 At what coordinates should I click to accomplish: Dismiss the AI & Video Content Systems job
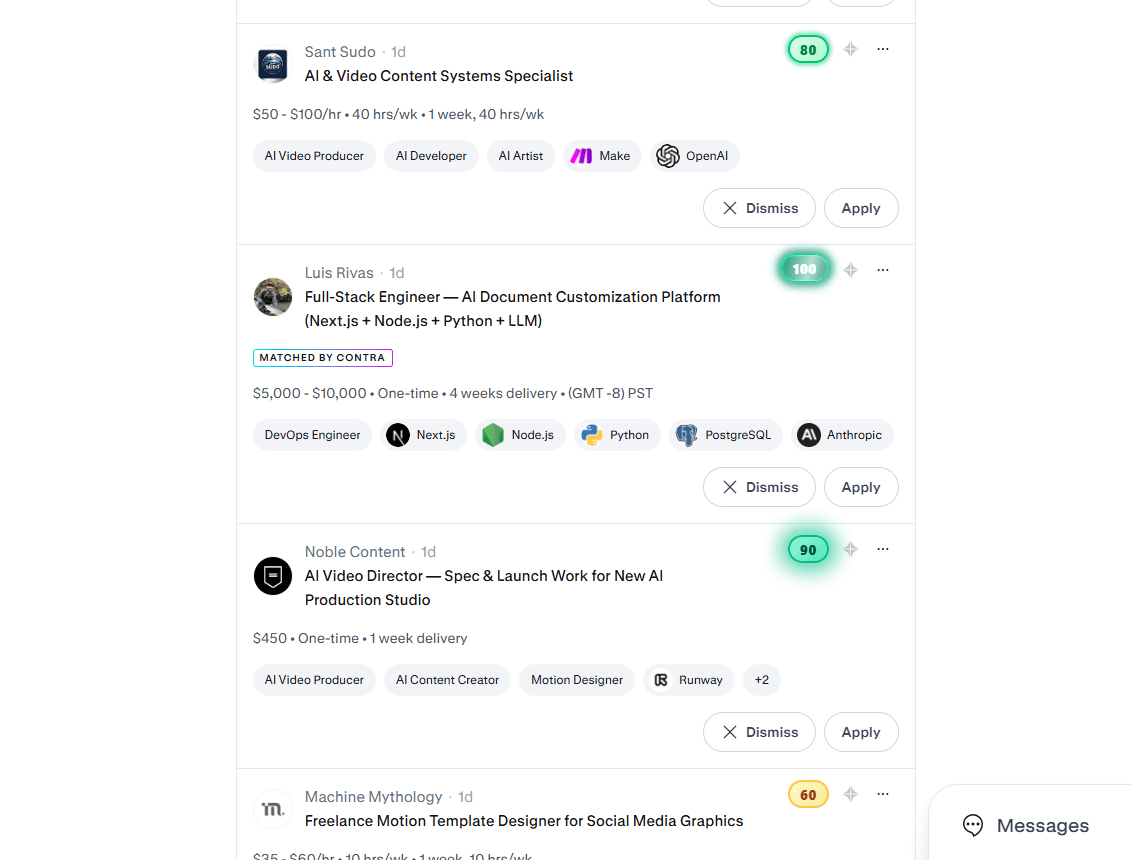tap(760, 208)
